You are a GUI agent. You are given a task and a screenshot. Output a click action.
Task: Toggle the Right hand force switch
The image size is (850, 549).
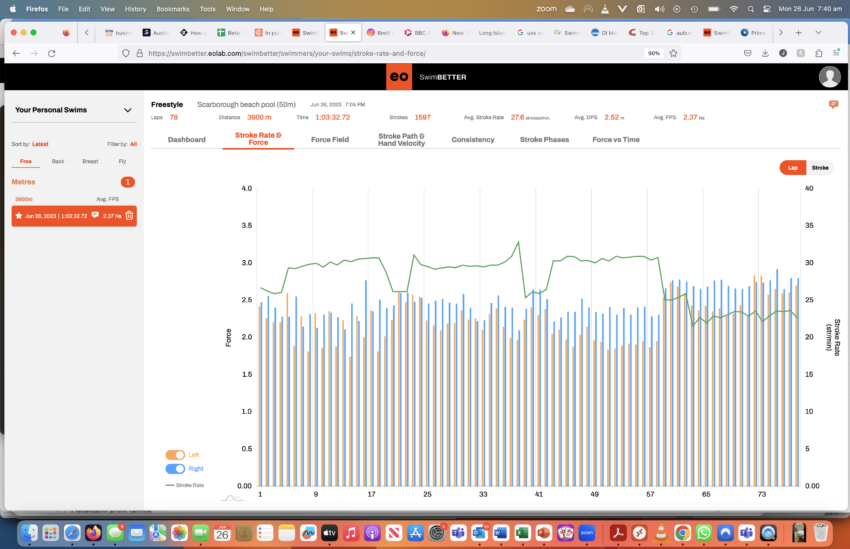coord(175,468)
